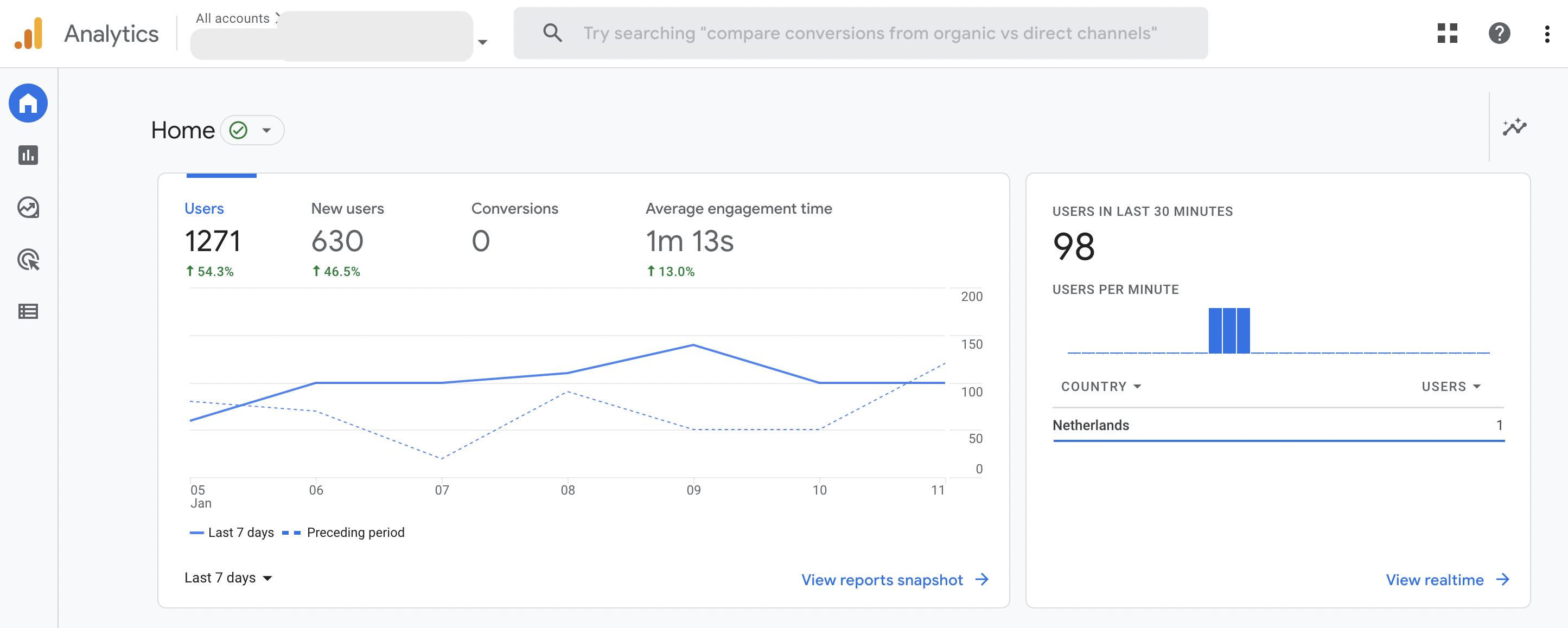Expand the Last 7 days date selector

point(228,578)
